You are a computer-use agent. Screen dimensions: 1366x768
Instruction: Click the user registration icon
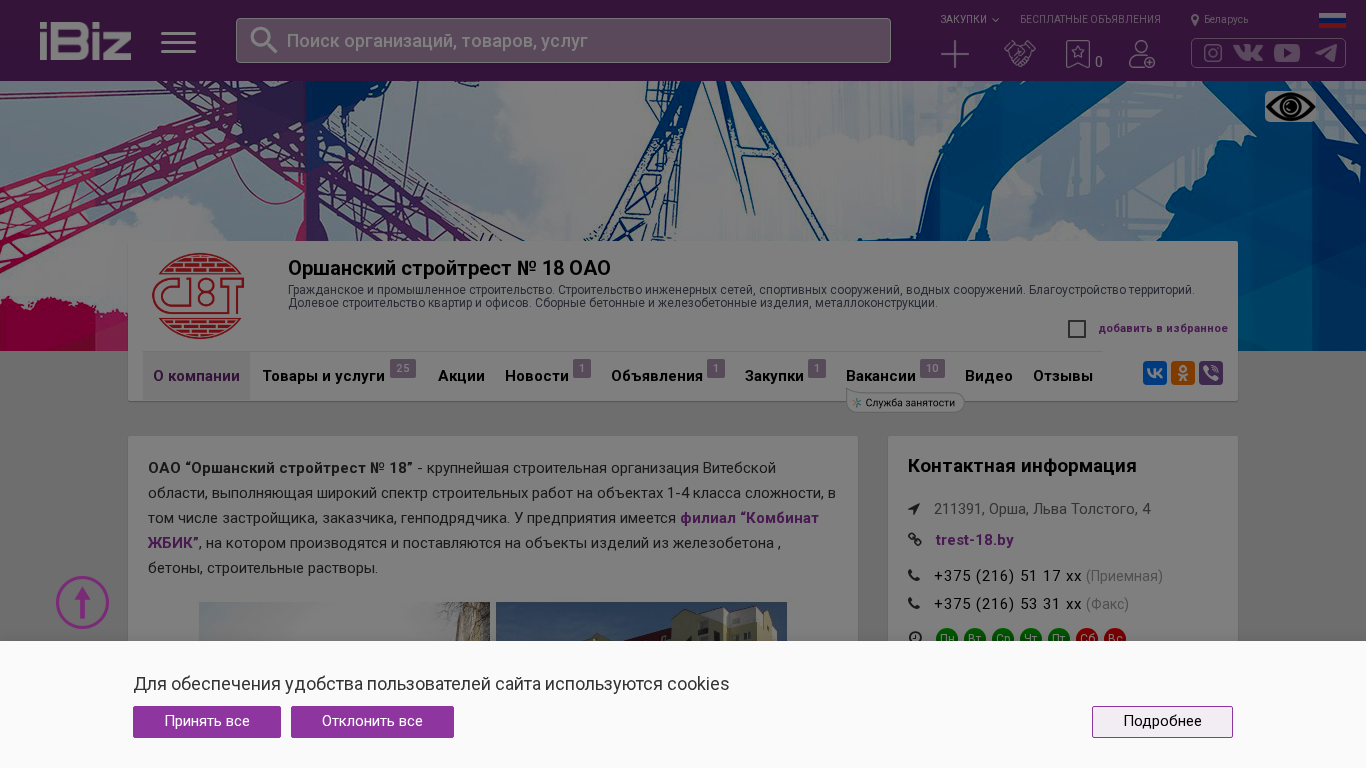[1142, 54]
